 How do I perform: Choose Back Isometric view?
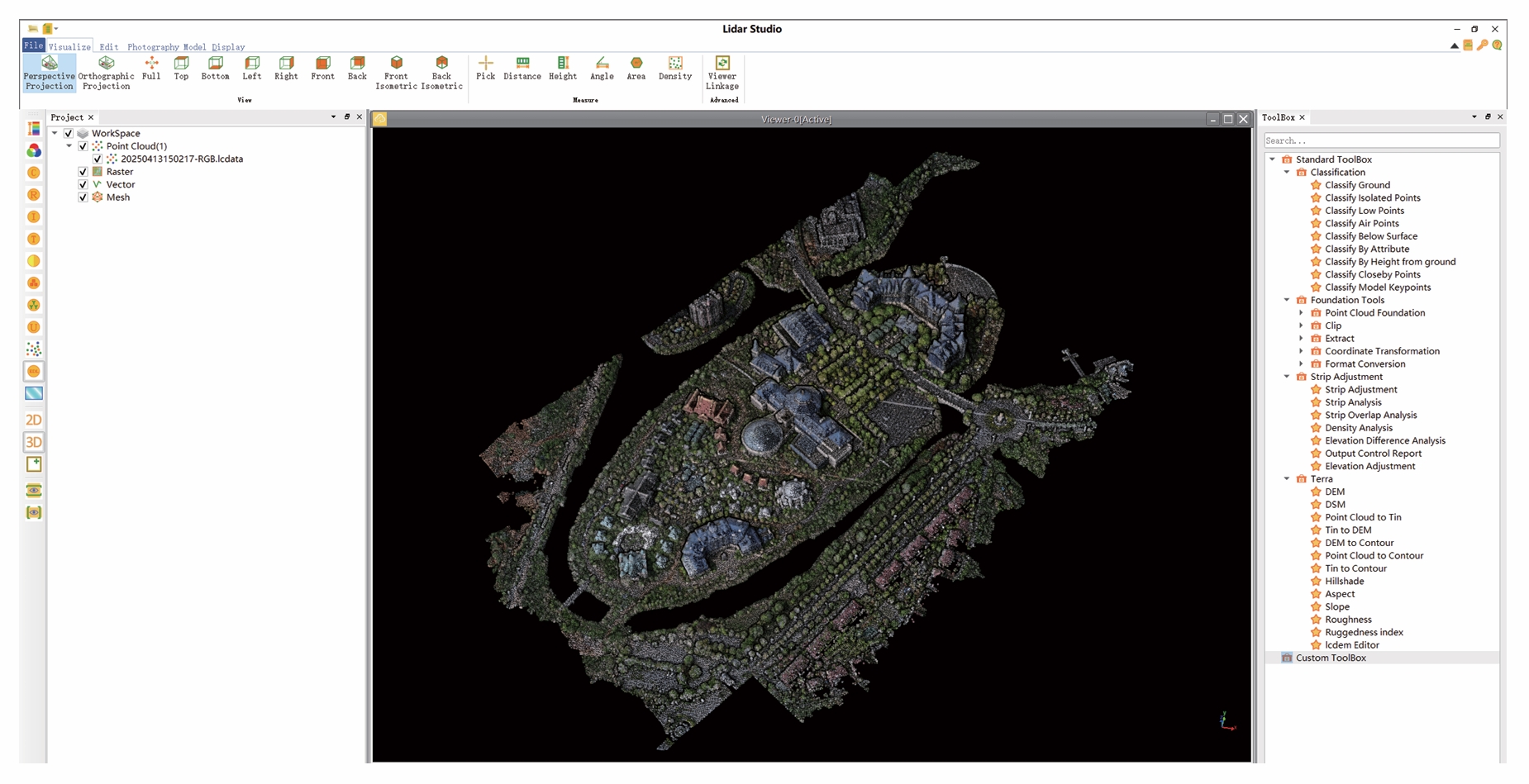pyautogui.click(x=441, y=73)
